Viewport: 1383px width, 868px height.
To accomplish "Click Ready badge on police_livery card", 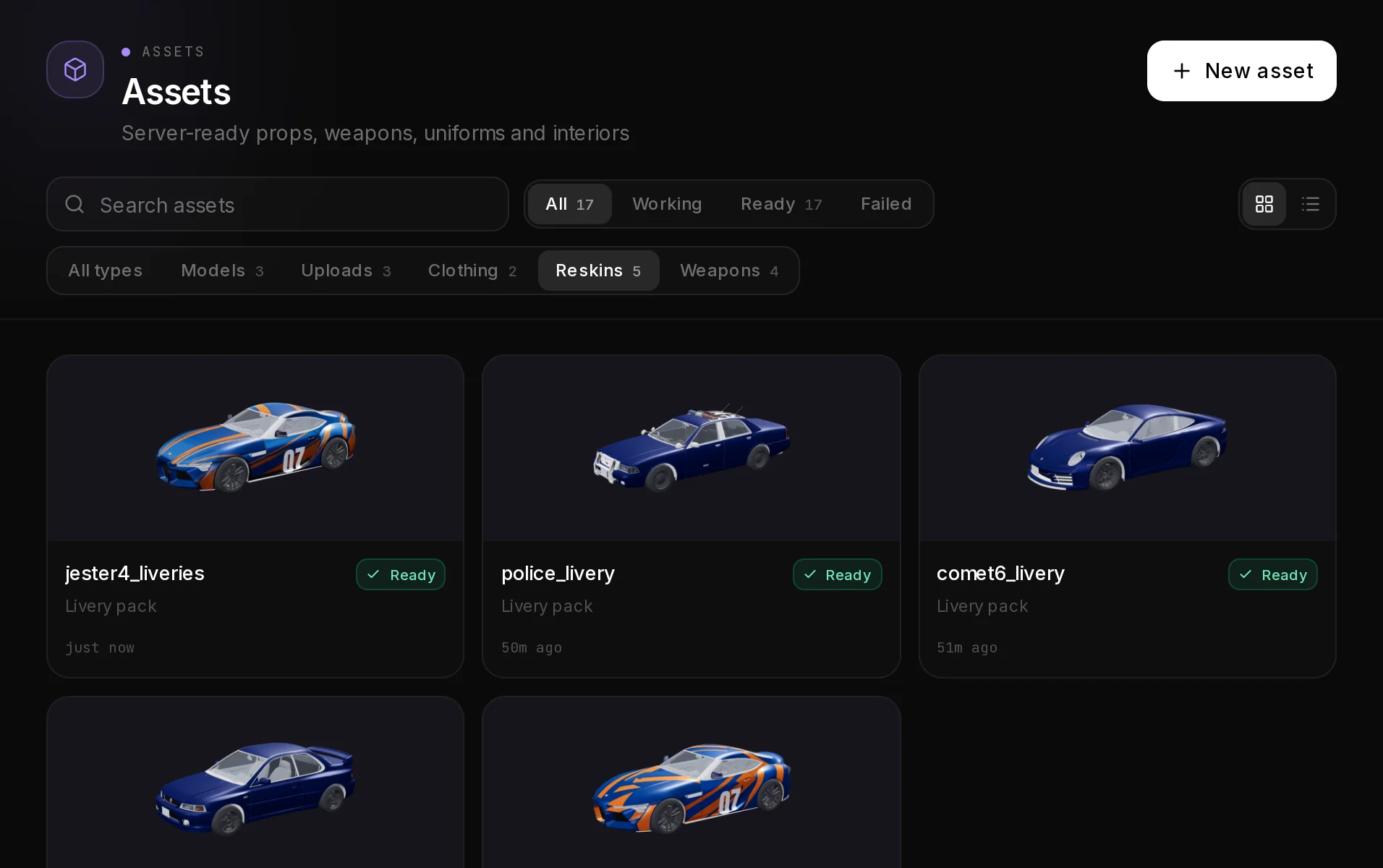I will coord(837,574).
